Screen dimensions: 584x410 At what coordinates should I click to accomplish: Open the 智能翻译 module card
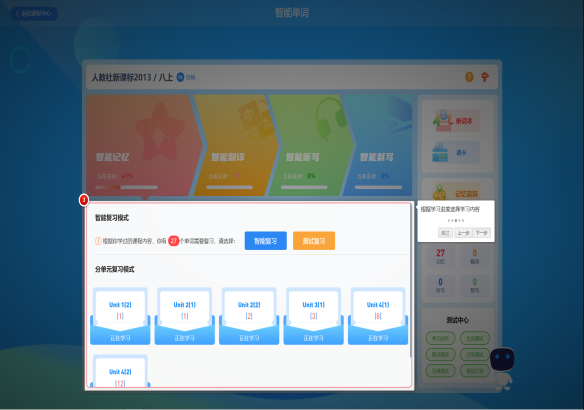click(237, 145)
